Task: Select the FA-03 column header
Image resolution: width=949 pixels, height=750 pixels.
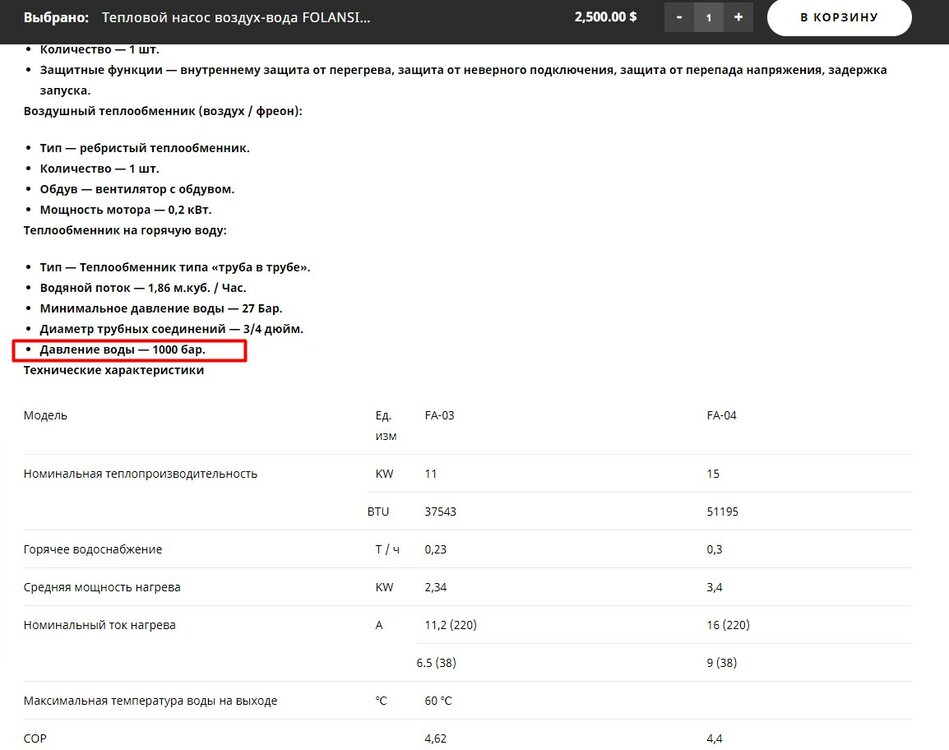Action: pyautogui.click(x=440, y=414)
